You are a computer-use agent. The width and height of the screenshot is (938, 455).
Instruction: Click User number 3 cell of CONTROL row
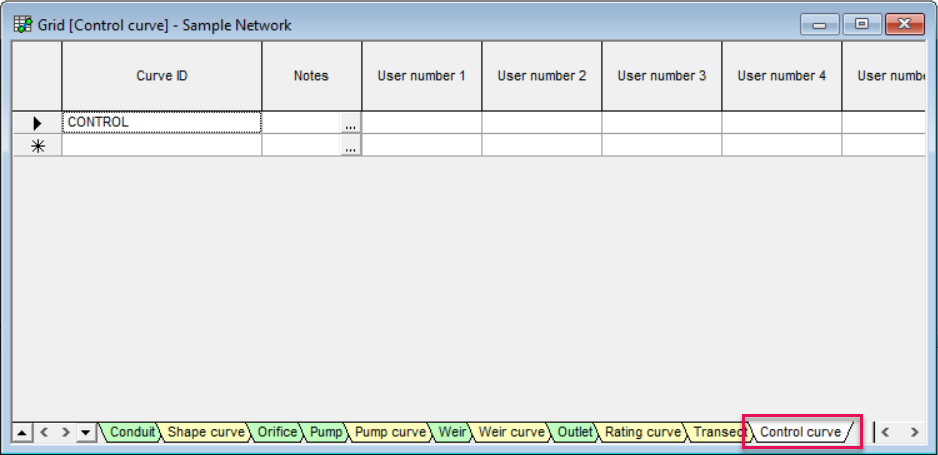(662, 123)
